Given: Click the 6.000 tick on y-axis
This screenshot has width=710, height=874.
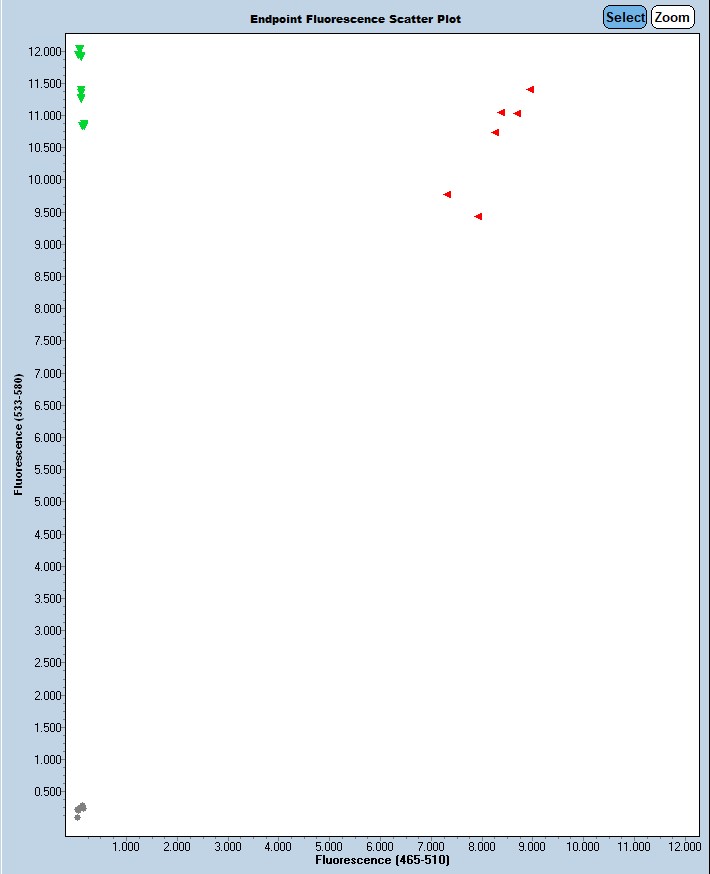Looking at the screenshot, I should 43,437.
